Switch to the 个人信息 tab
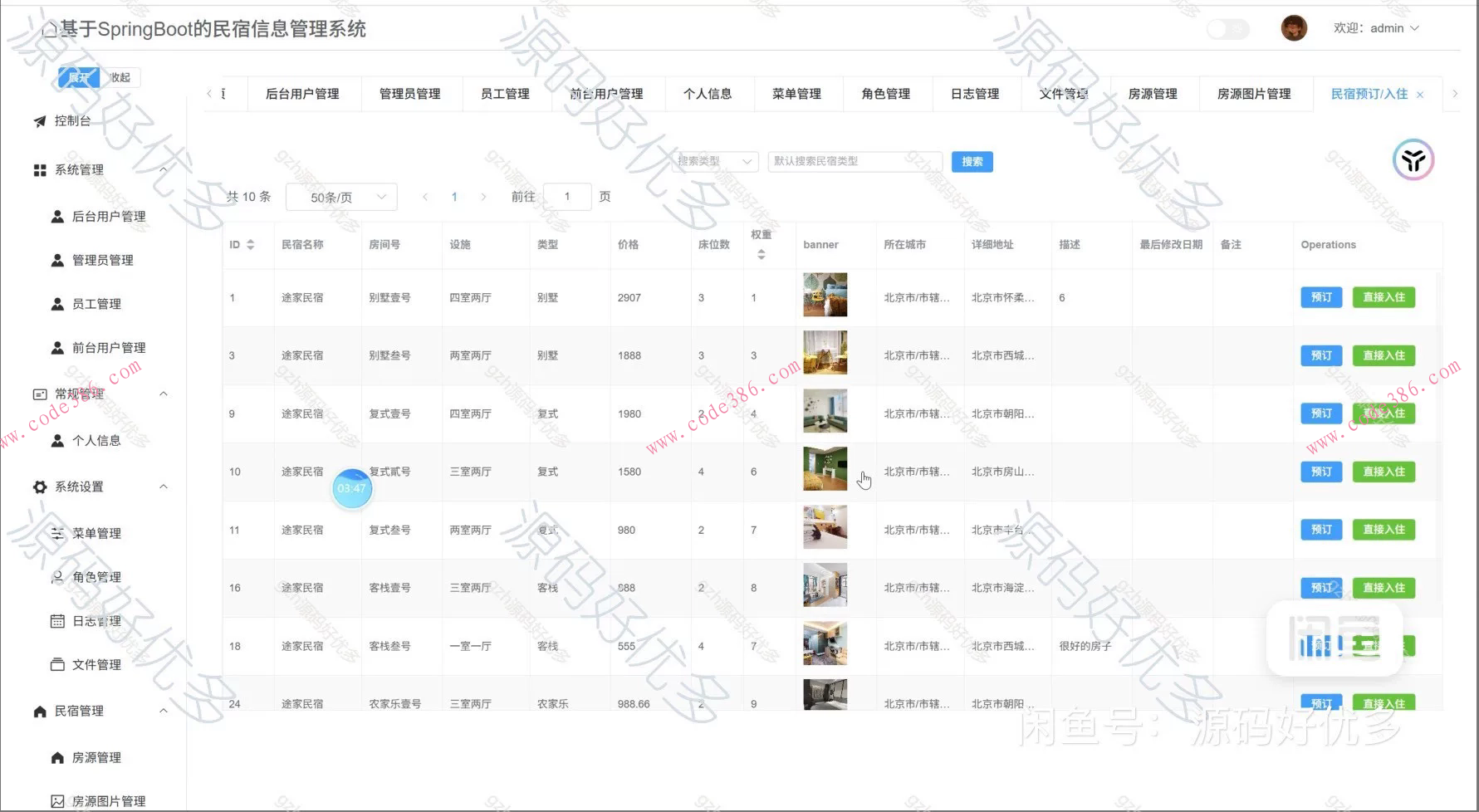Image resolution: width=1479 pixels, height=812 pixels. click(x=708, y=94)
